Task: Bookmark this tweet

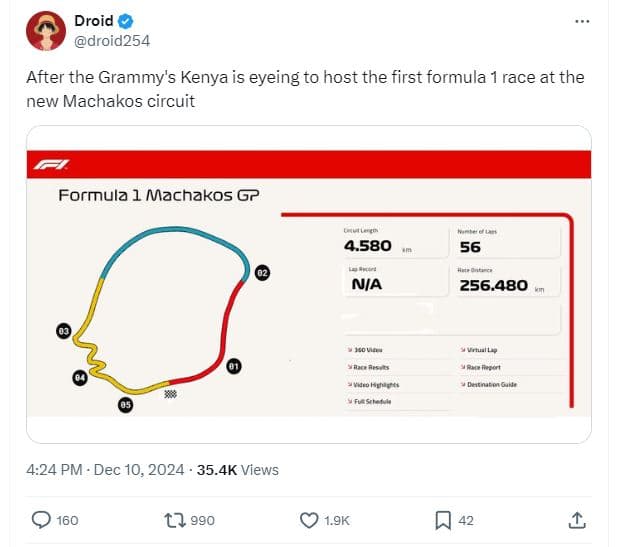Action: (443, 520)
